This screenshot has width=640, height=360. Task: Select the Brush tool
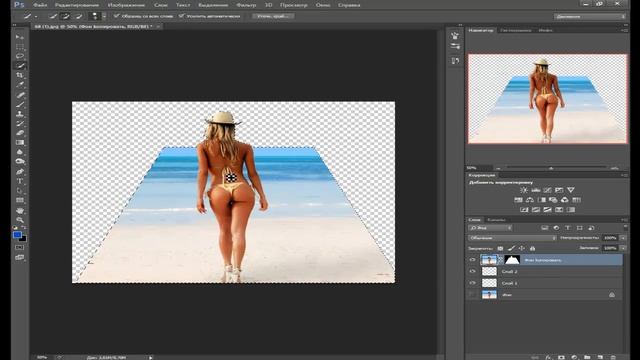click(20, 104)
